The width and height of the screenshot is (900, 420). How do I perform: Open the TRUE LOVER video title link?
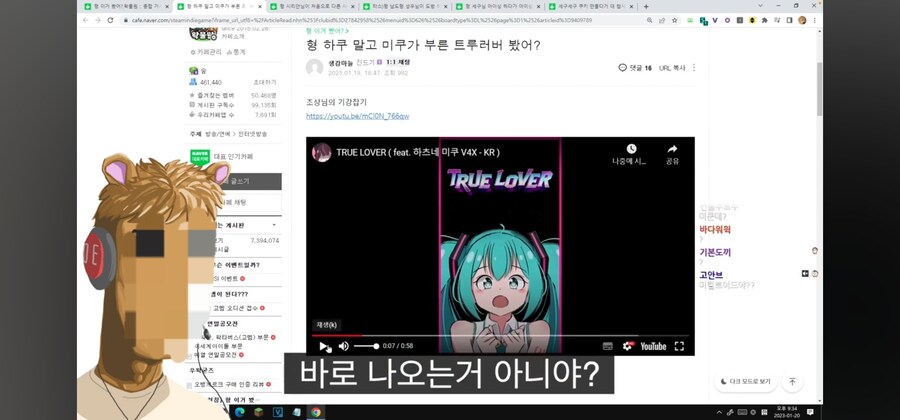click(417, 153)
